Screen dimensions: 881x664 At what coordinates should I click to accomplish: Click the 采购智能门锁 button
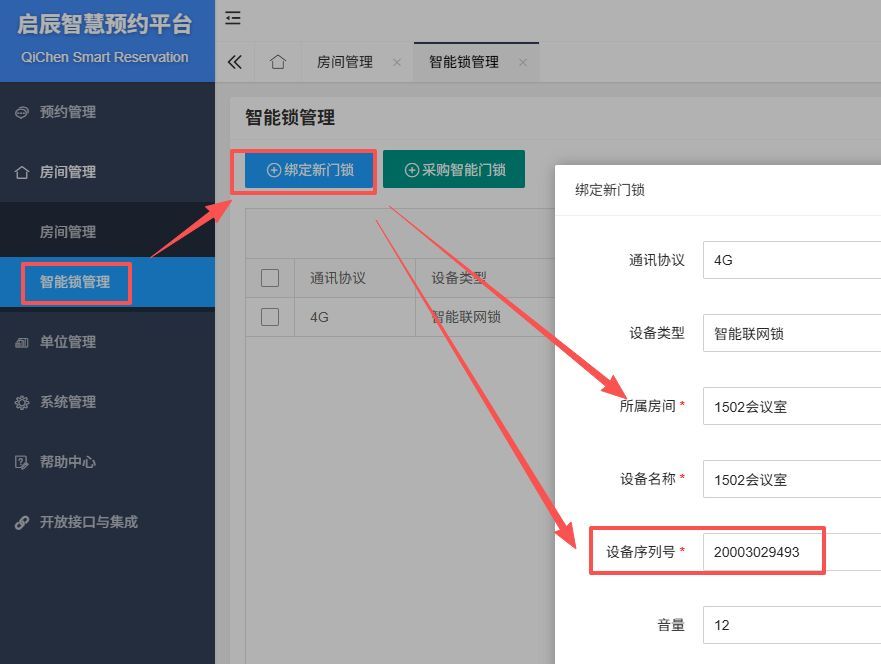click(x=454, y=170)
